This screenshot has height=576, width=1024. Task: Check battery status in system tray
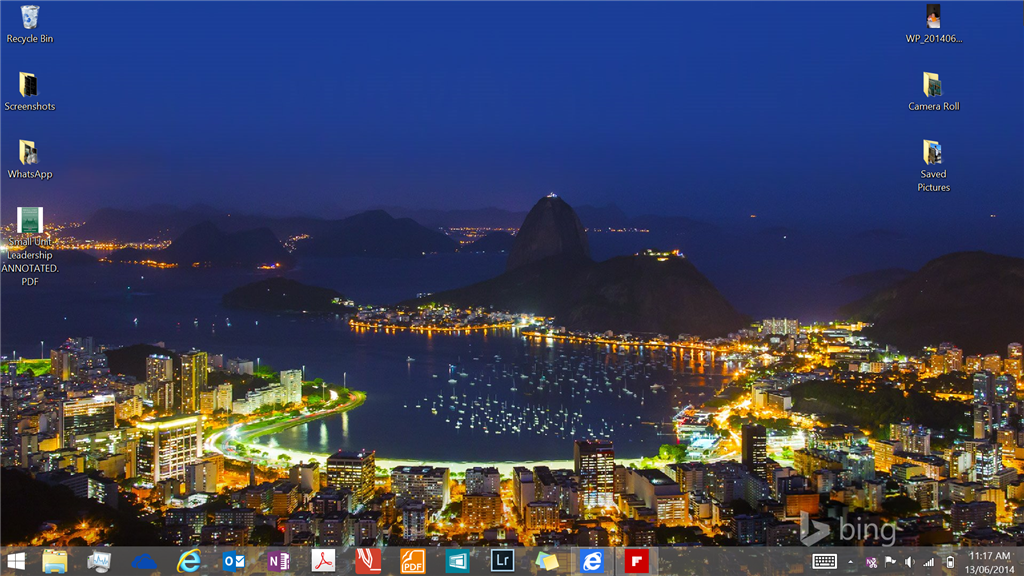(951, 561)
